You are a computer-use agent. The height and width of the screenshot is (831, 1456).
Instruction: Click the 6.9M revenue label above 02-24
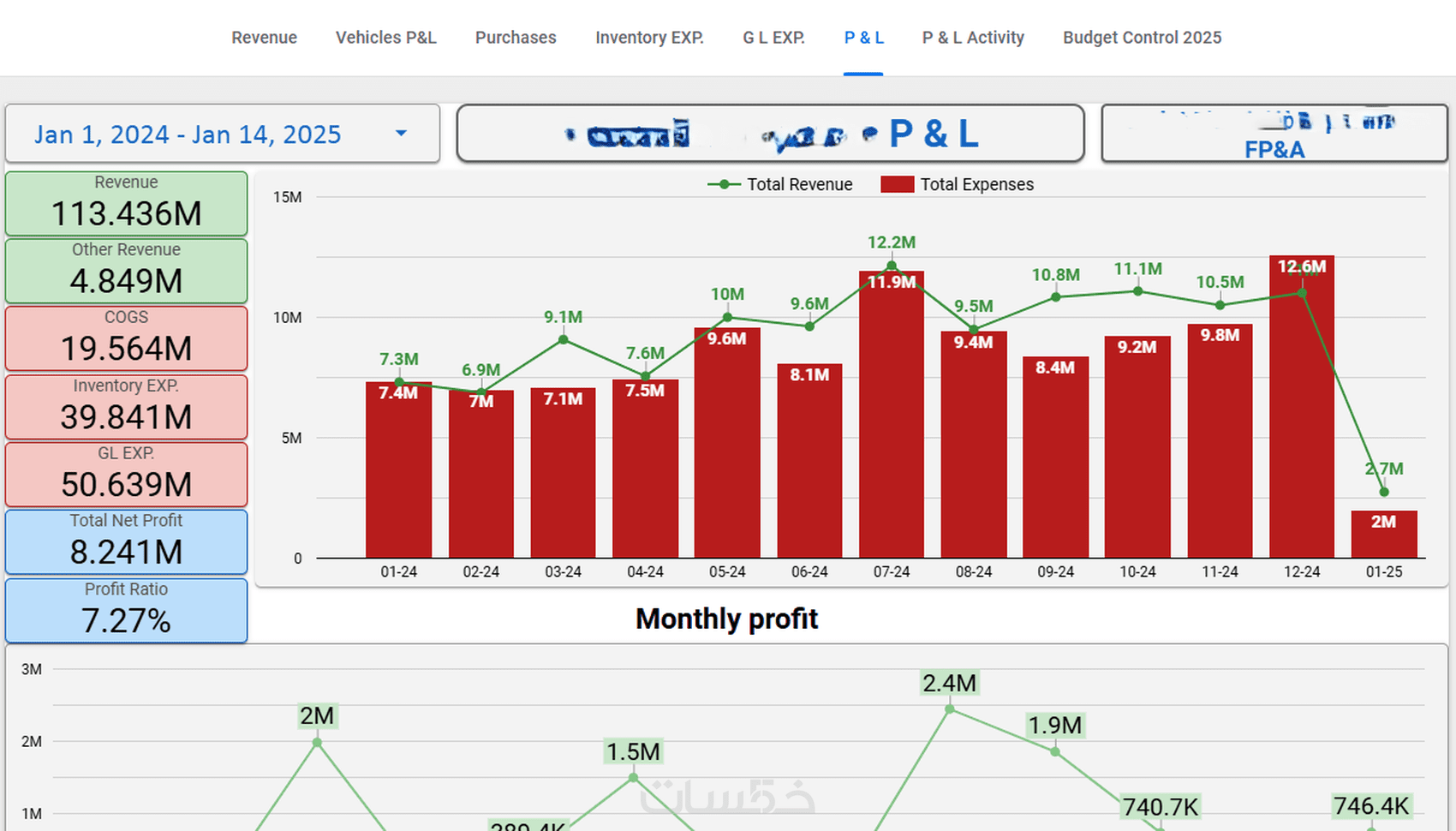tap(481, 370)
